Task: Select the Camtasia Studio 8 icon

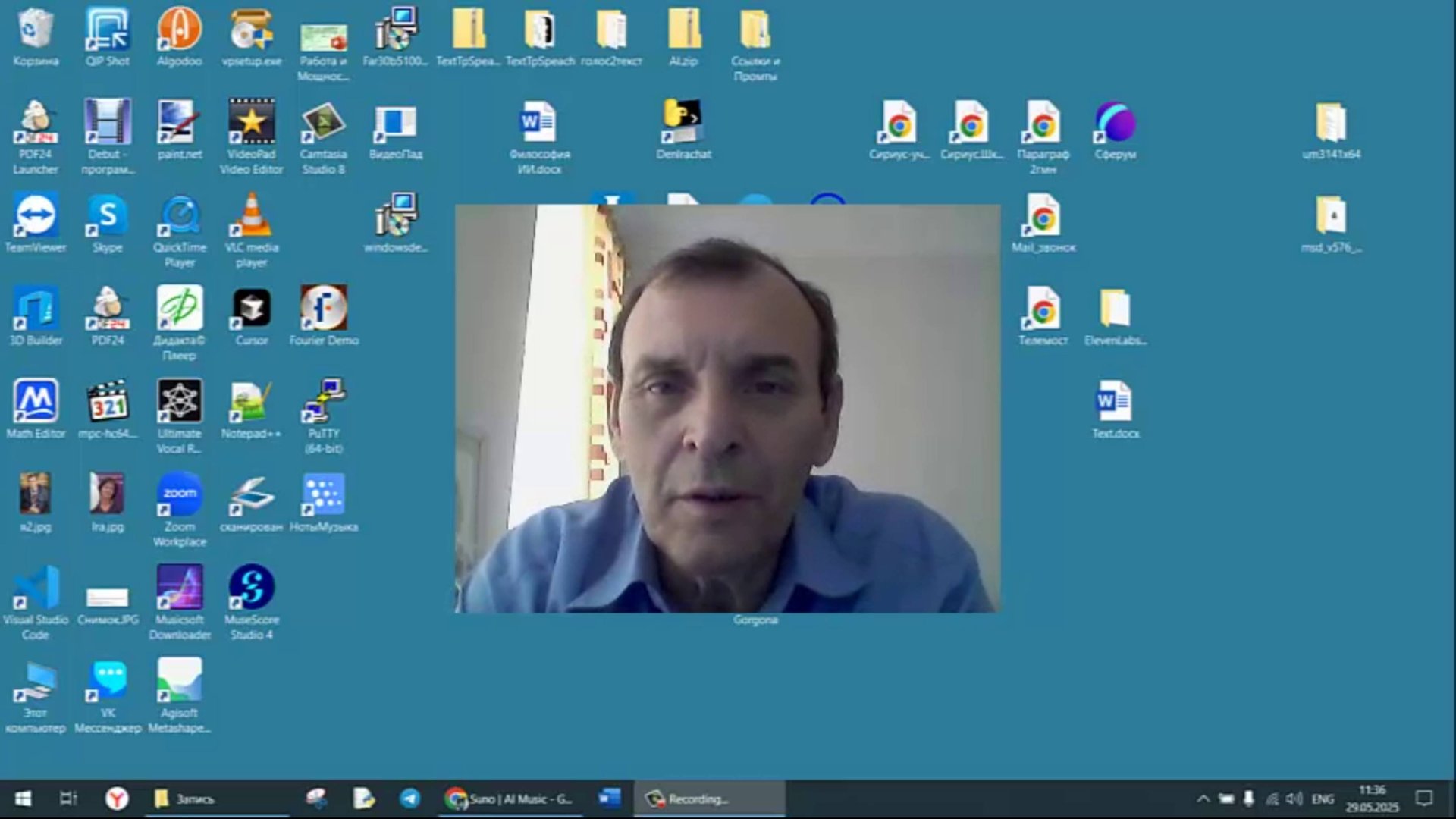Action: click(324, 123)
